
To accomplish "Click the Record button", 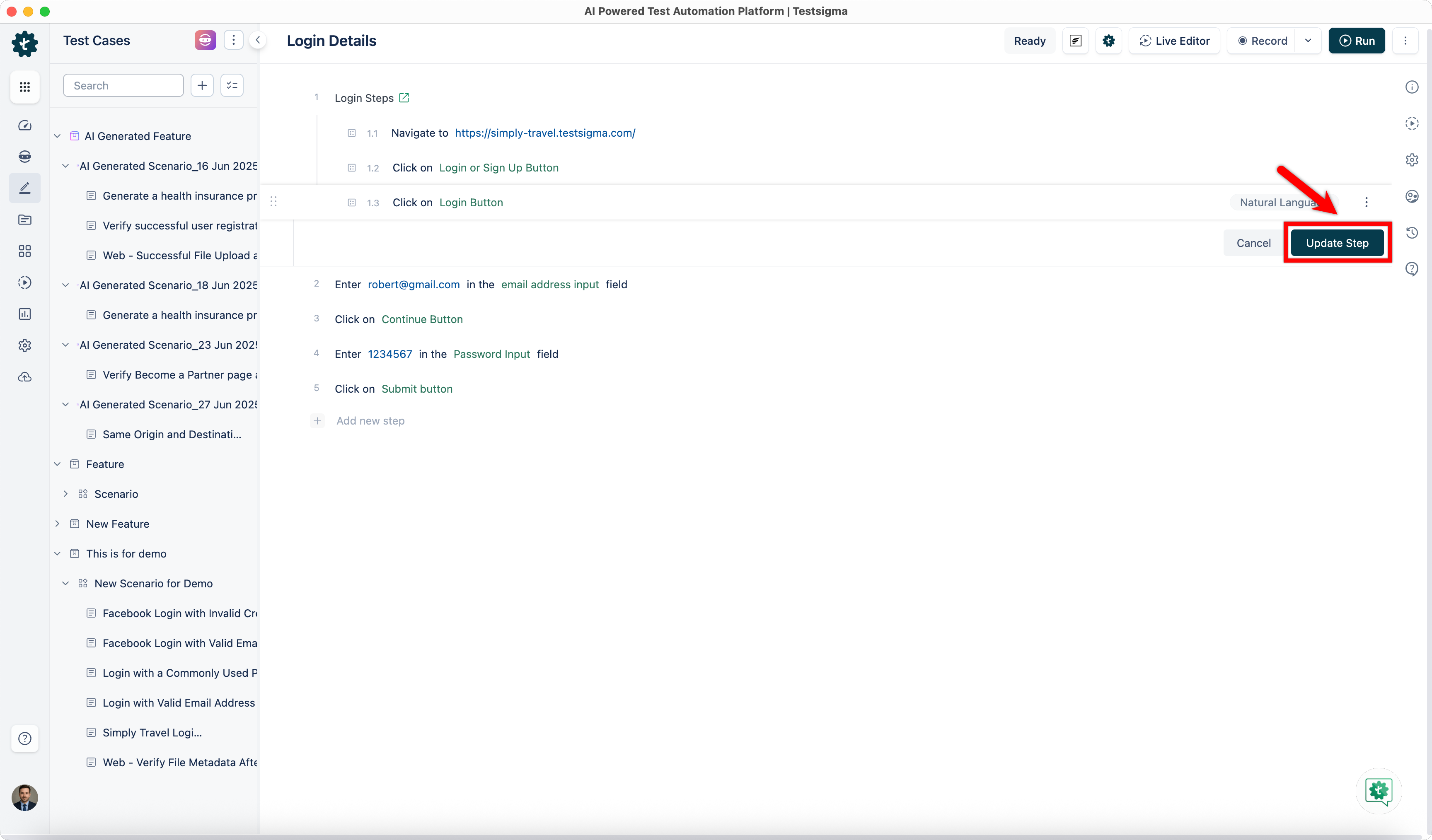I will [x=1262, y=41].
